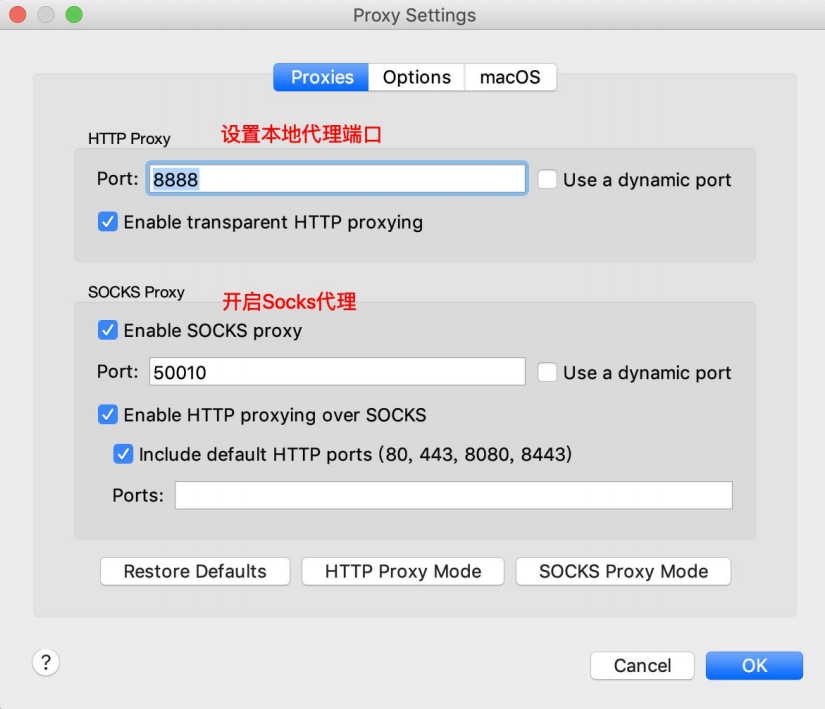Open help with the question mark icon
This screenshot has width=825, height=709.
click(46, 662)
